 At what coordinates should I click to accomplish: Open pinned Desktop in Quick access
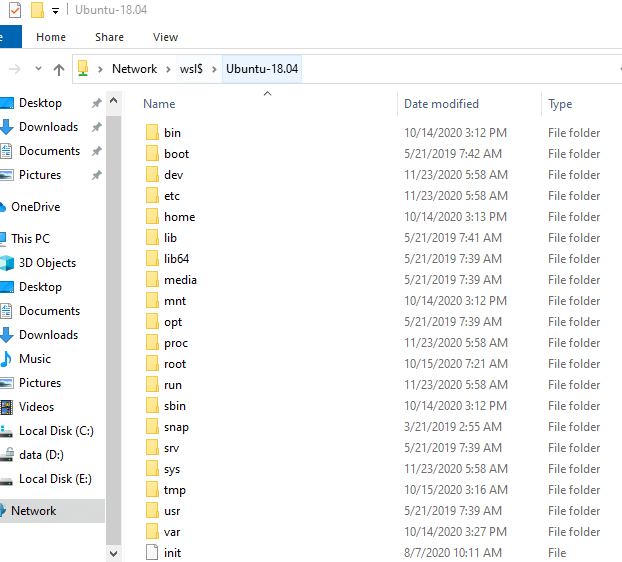40,103
